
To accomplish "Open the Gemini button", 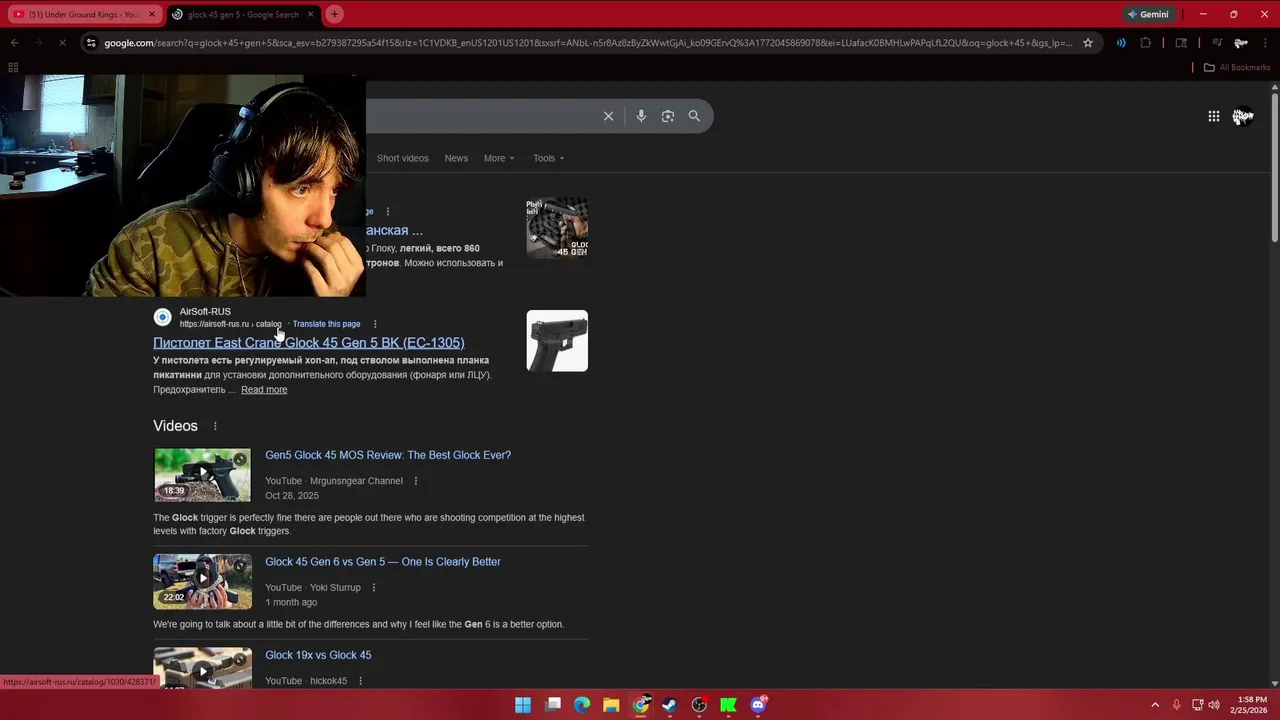I will click(1147, 14).
